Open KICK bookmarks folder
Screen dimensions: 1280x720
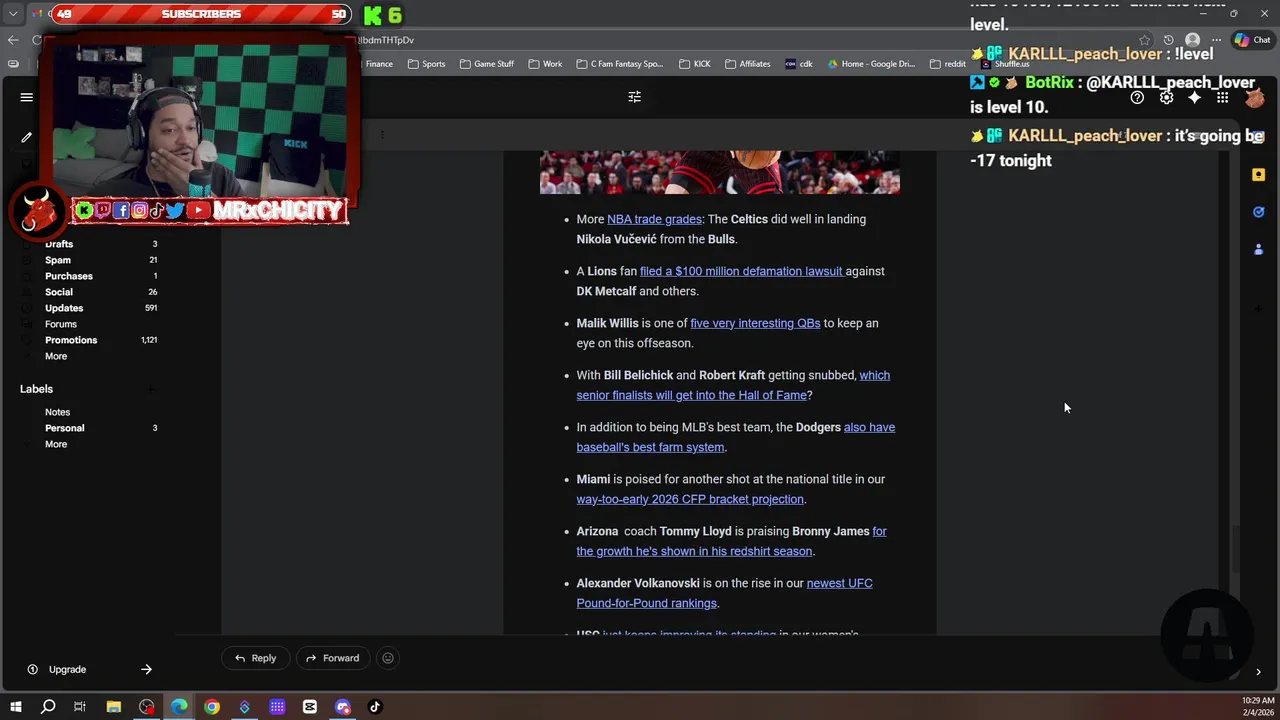pyautogui.click(x=694, y=64)
